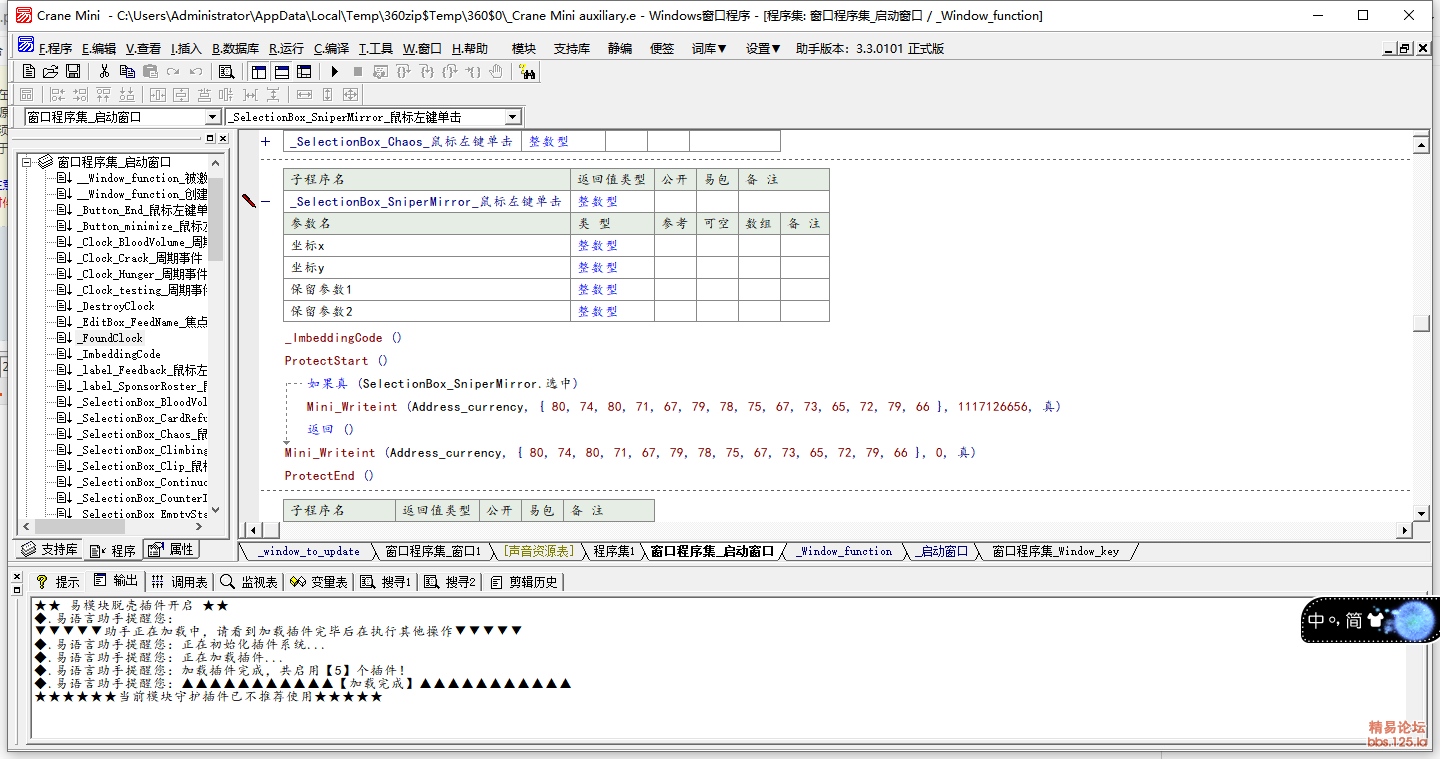Open the T.工具 menu
1440x759 pixels.
376,48
